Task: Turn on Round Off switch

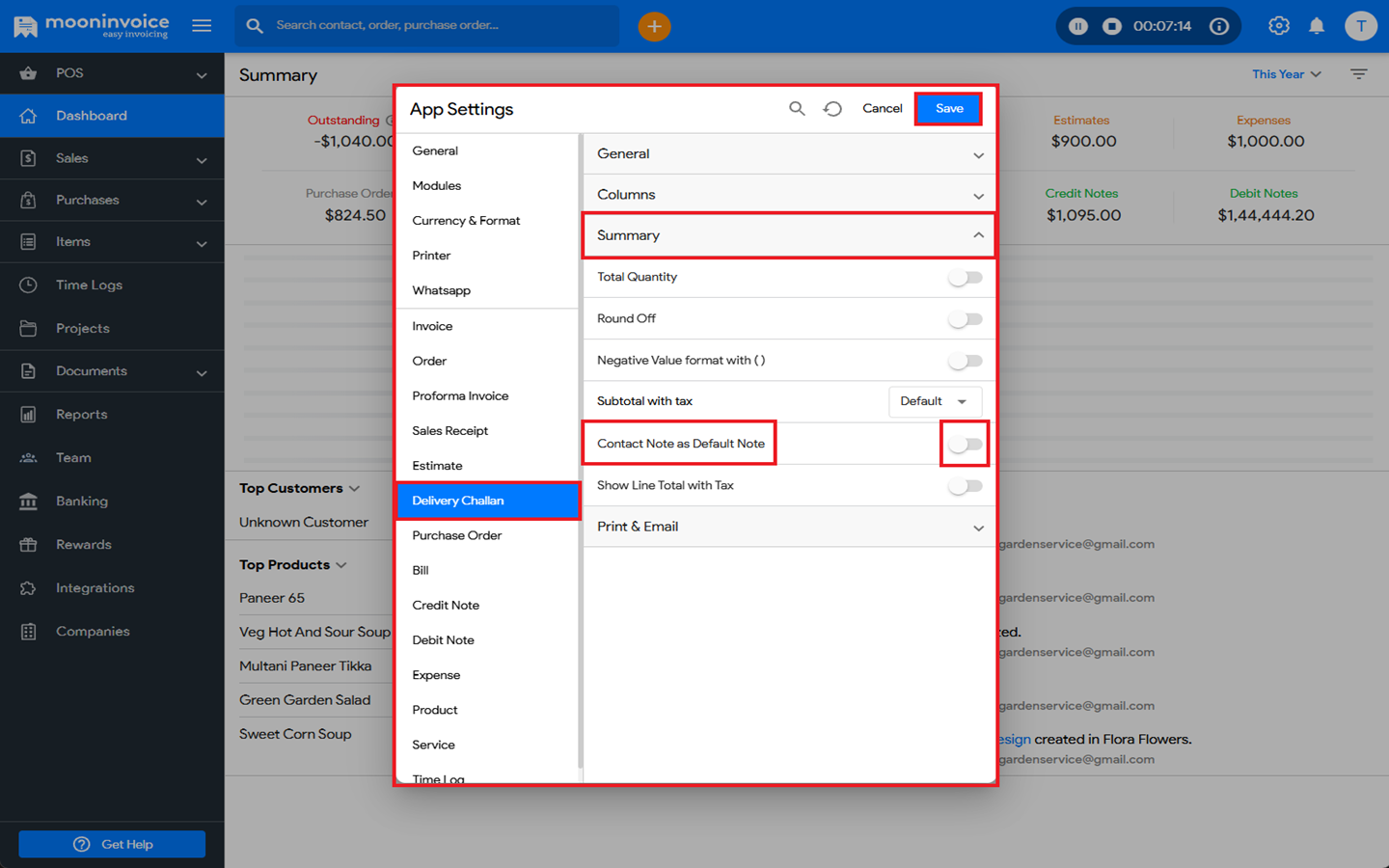Action: click(x=965, y=319)
